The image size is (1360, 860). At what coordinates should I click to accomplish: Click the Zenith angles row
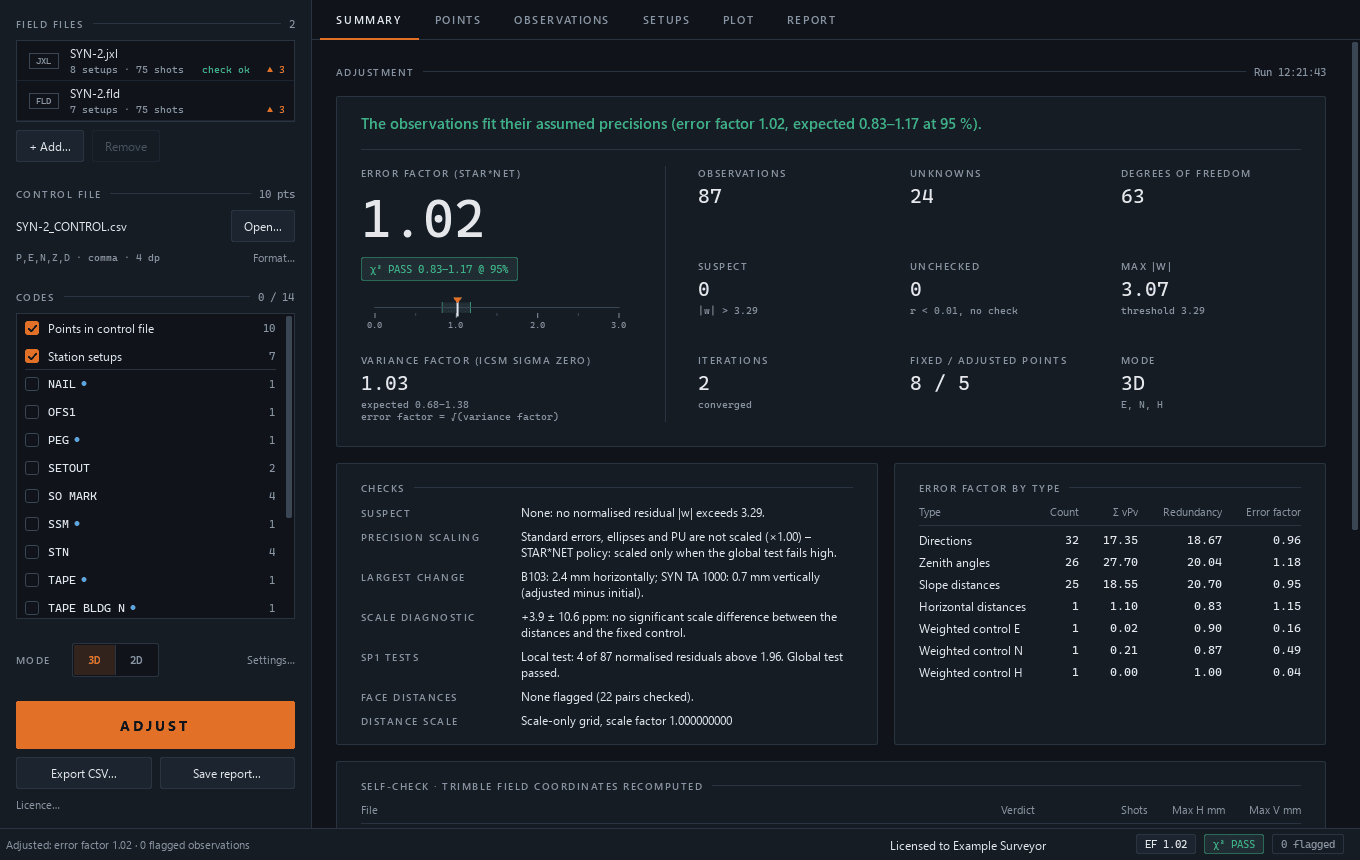[x=1110, y=562]
